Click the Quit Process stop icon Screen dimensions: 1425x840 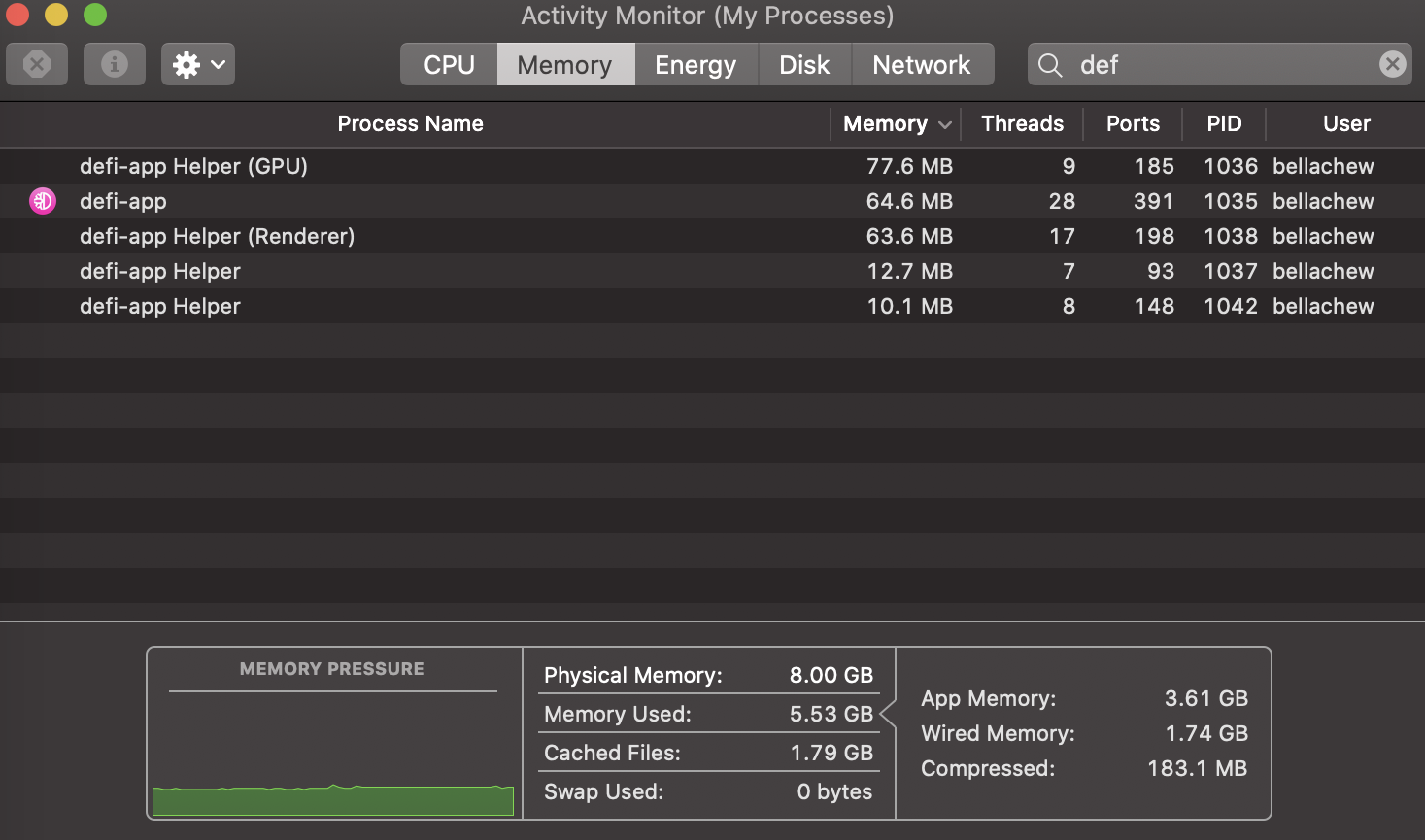pos(37,64)
